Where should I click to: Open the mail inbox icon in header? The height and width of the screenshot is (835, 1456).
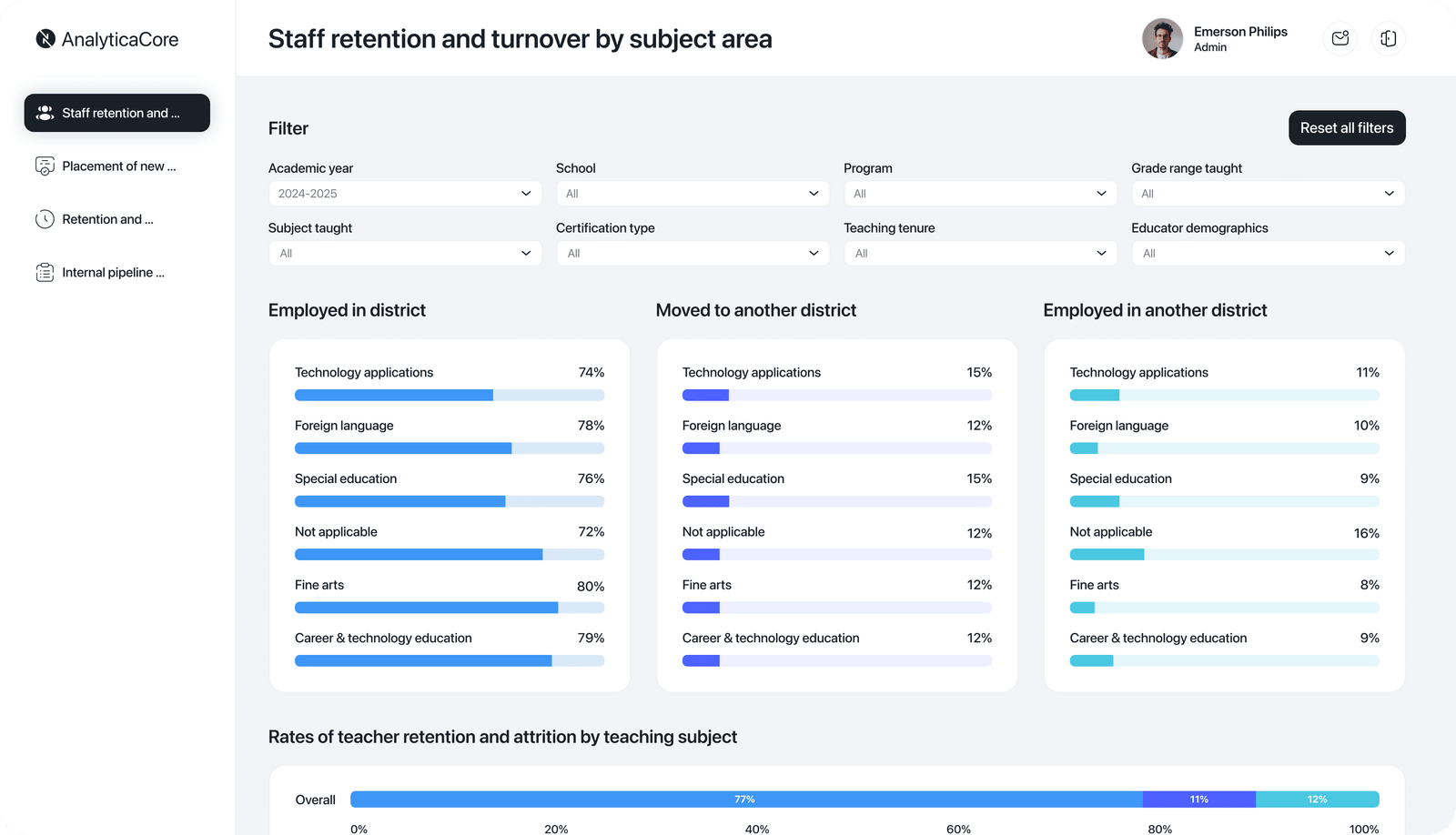pos(1340,38)
